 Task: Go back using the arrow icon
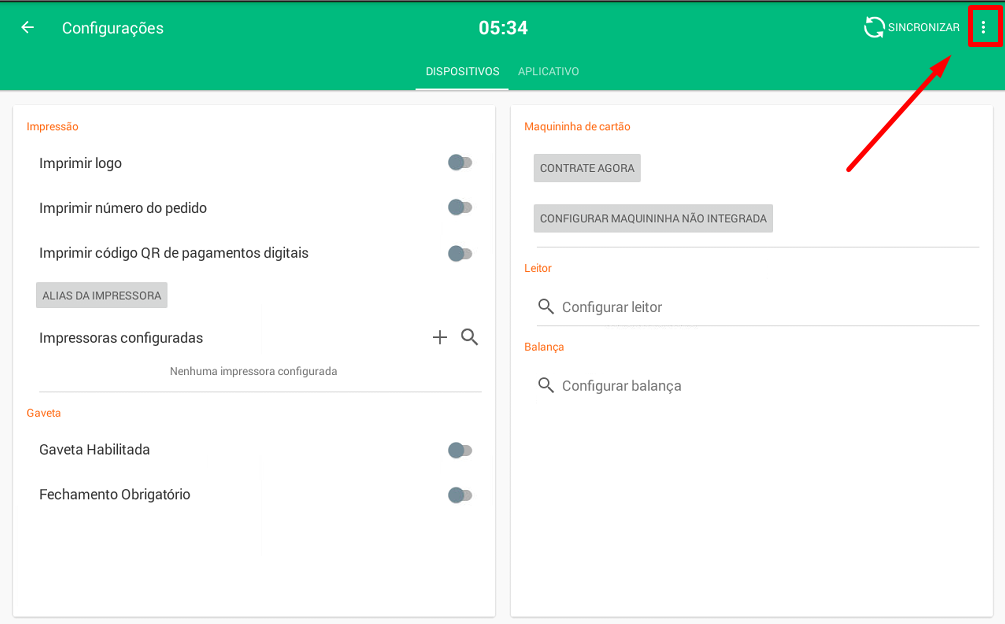point(28,27)
